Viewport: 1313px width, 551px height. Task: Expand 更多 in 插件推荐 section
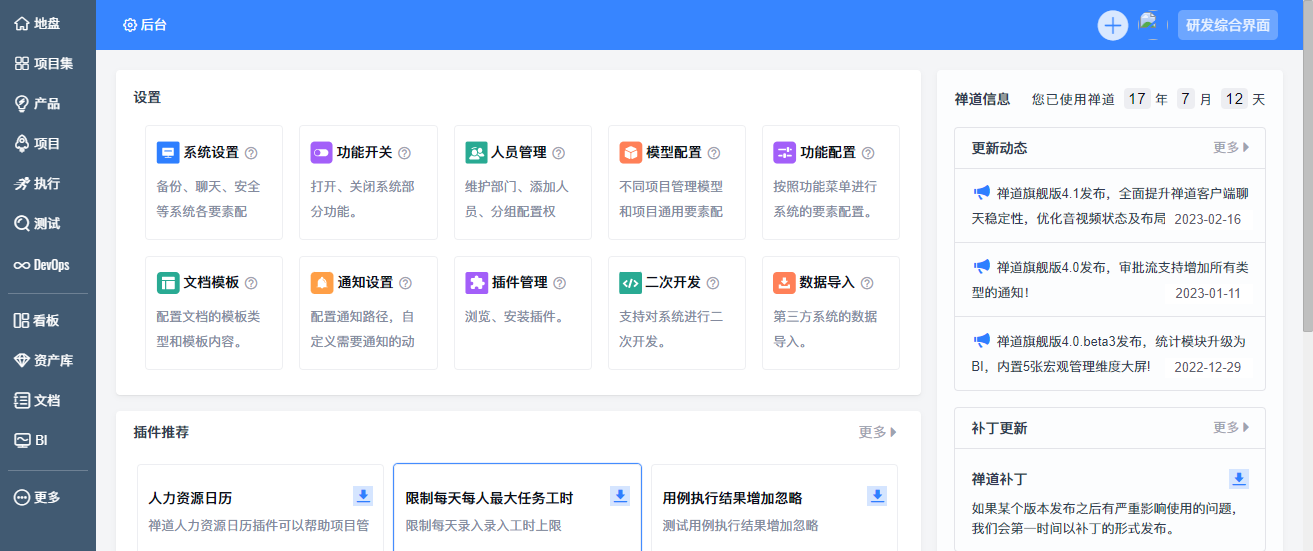pyautogui.click(x=878, y=432)
